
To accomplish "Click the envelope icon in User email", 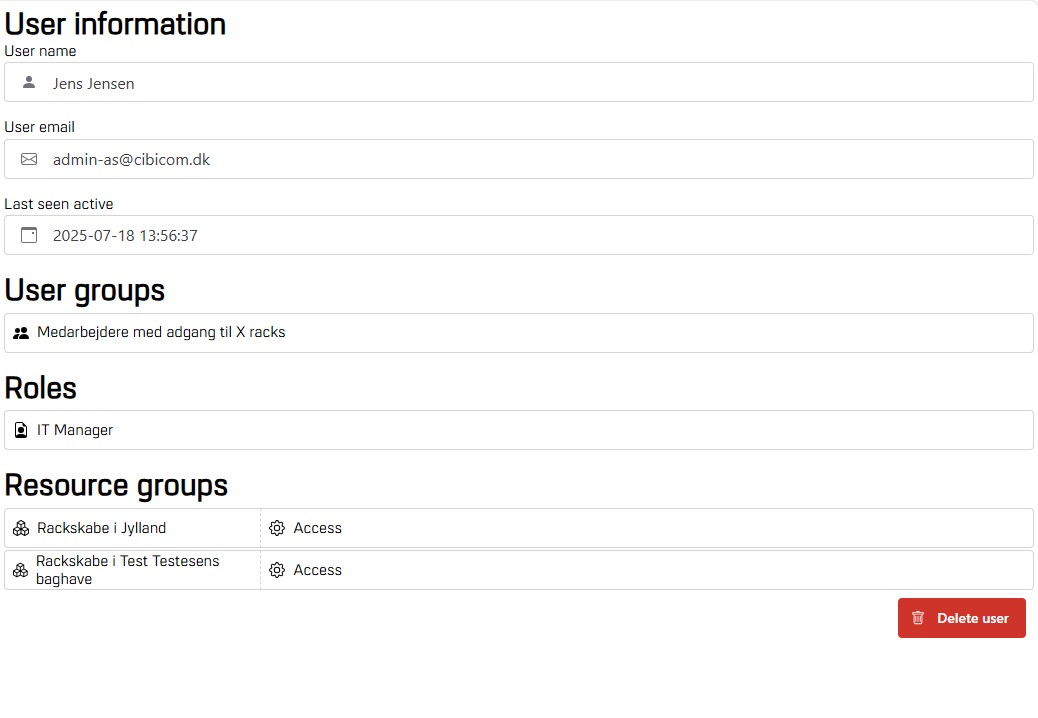I will tap(29, 159).
